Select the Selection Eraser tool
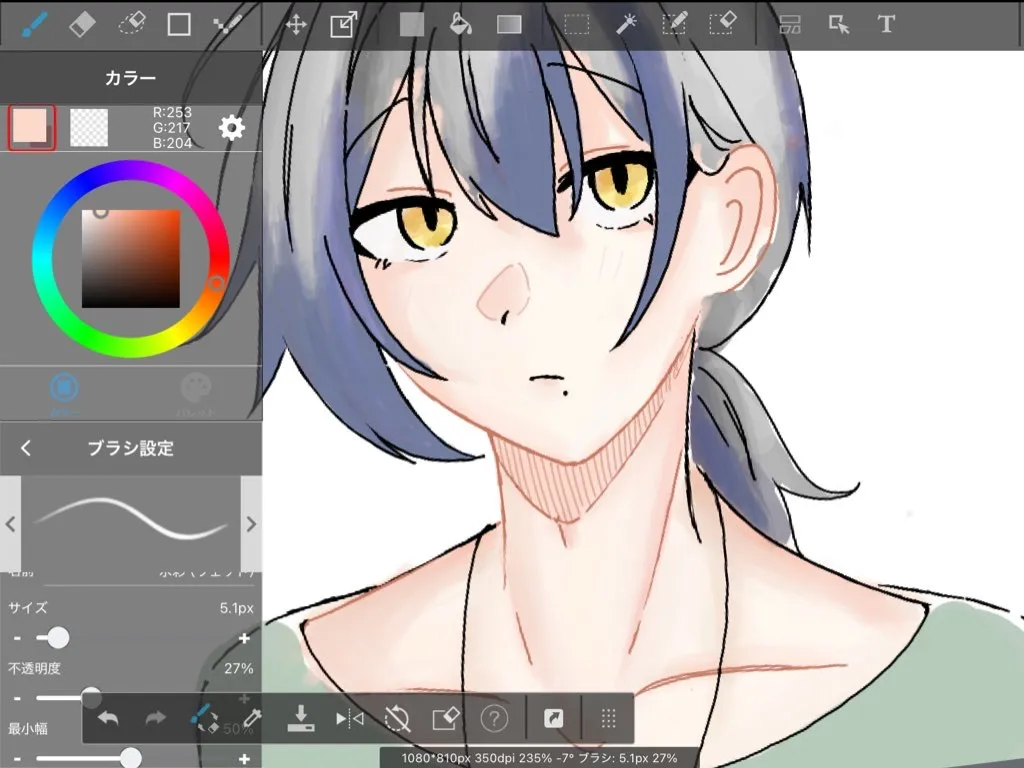 click(x=722, y=24)
